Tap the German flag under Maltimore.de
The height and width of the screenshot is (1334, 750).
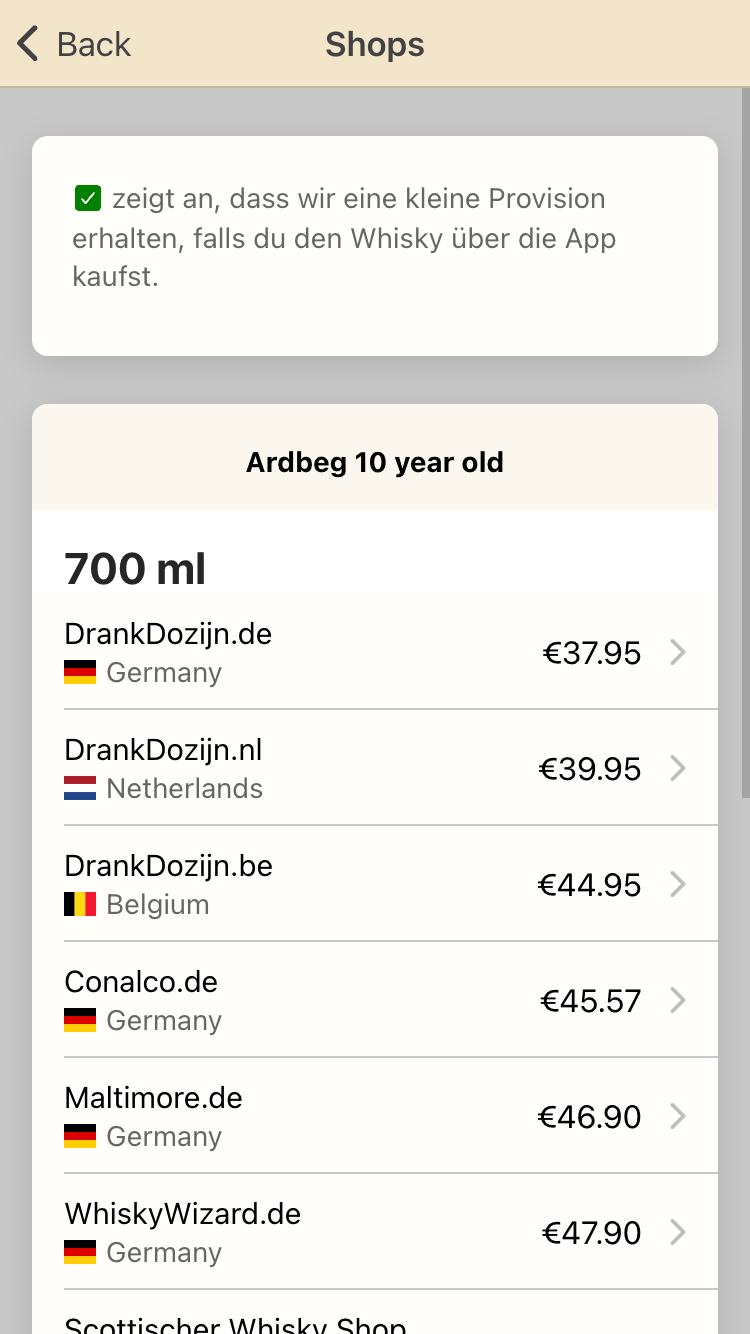(80, 1136)
